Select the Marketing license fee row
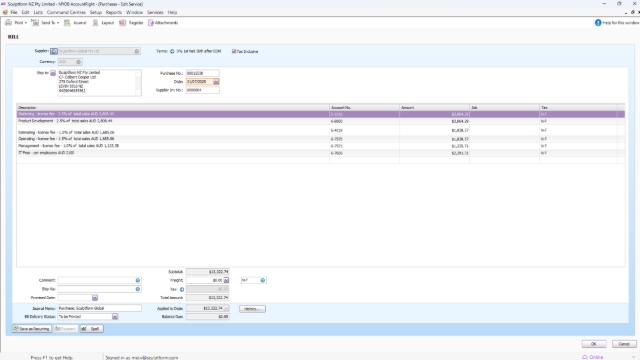Image resolution: width=640 pixels, height=360 pixels. coord(320,114)
